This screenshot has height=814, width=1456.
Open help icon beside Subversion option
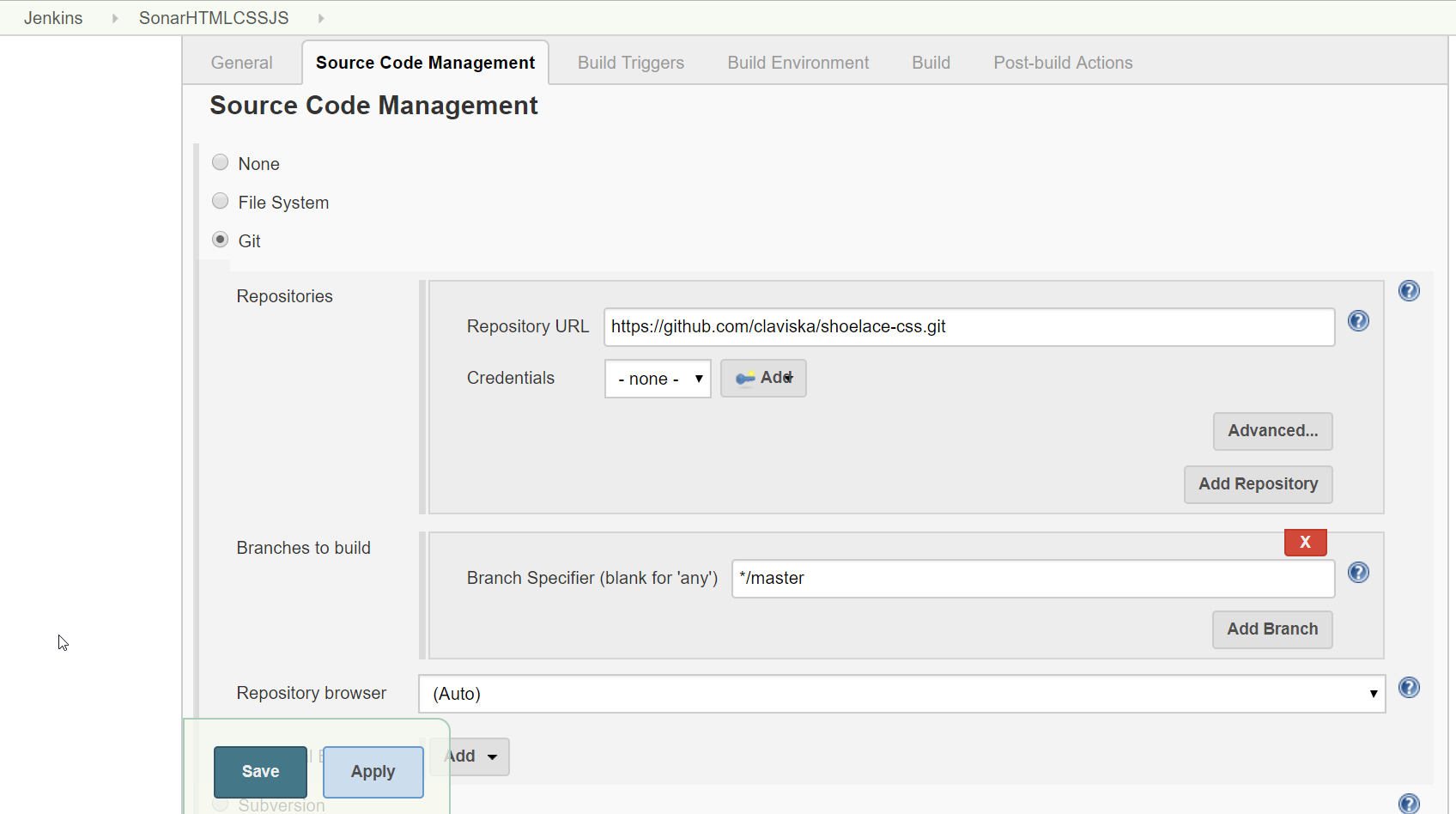point(1409,804)
